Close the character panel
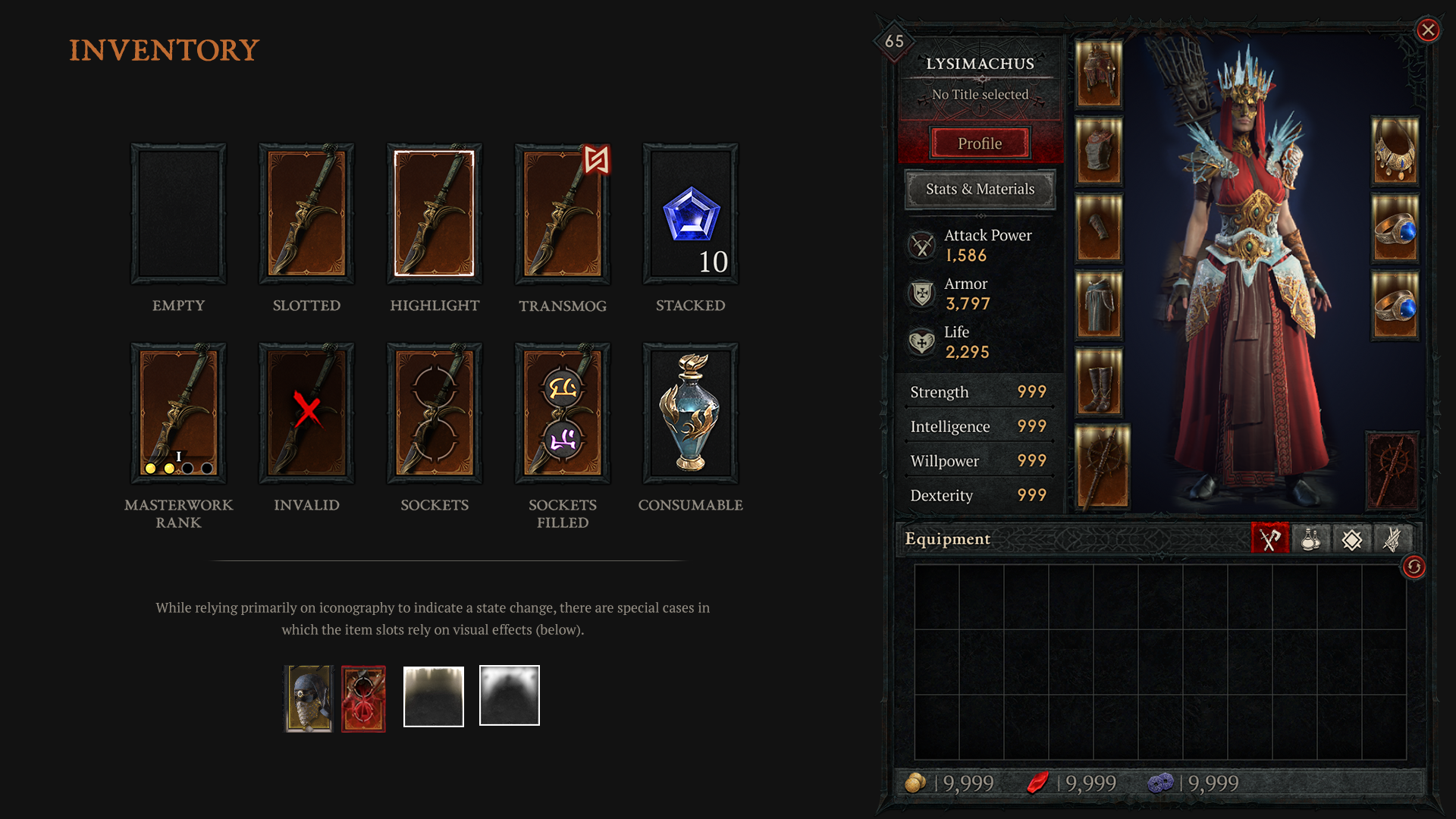1456x819 pixels. (x=1428, y=30)
